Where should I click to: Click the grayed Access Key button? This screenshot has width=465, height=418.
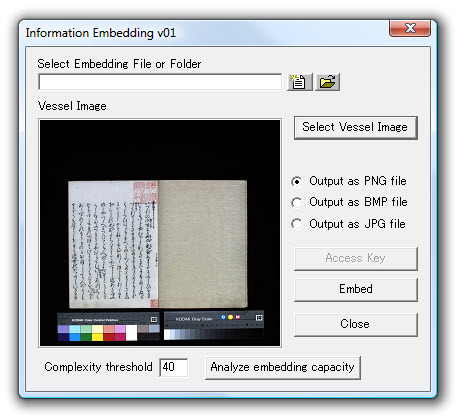pos(355,259)
